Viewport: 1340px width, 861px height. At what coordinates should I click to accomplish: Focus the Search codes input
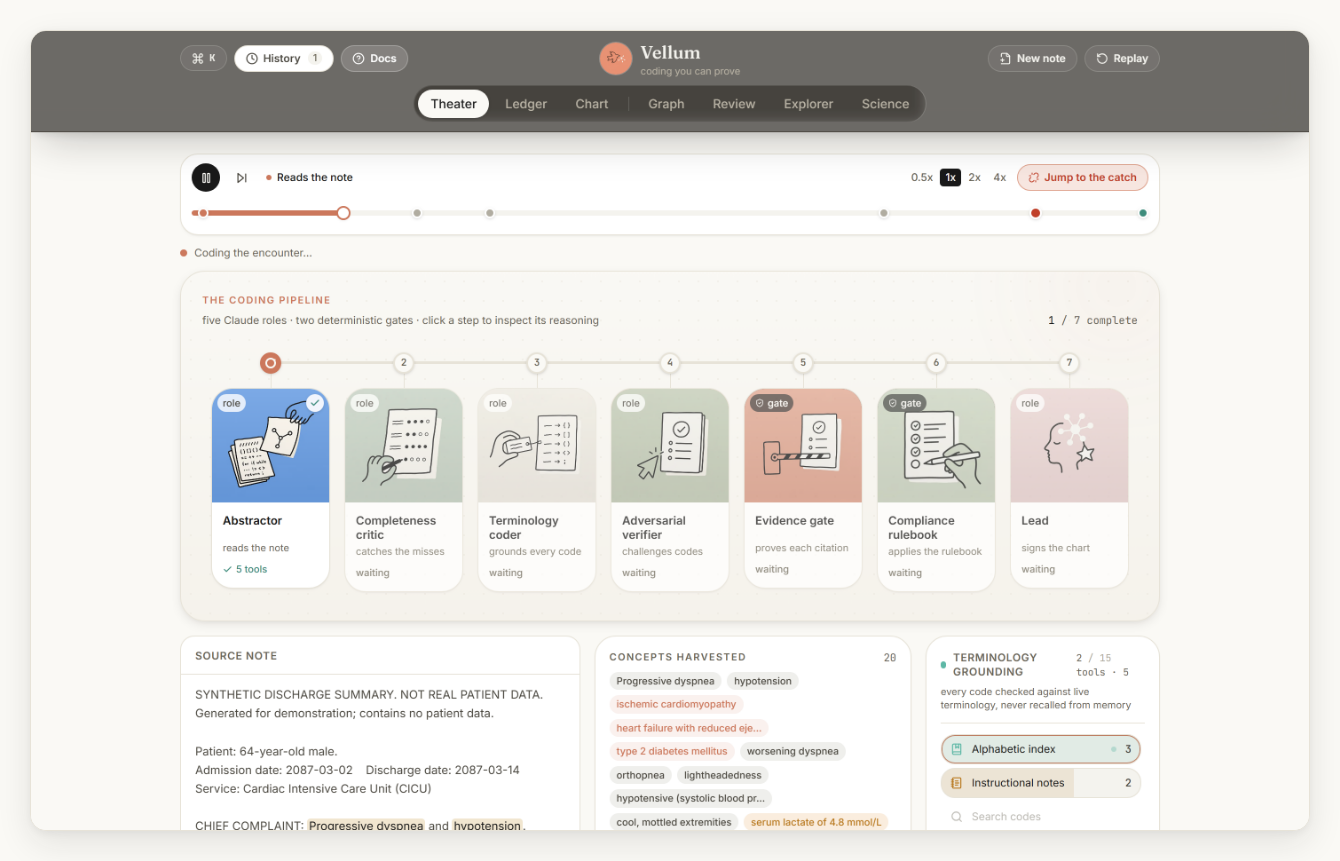[1040, 817]
